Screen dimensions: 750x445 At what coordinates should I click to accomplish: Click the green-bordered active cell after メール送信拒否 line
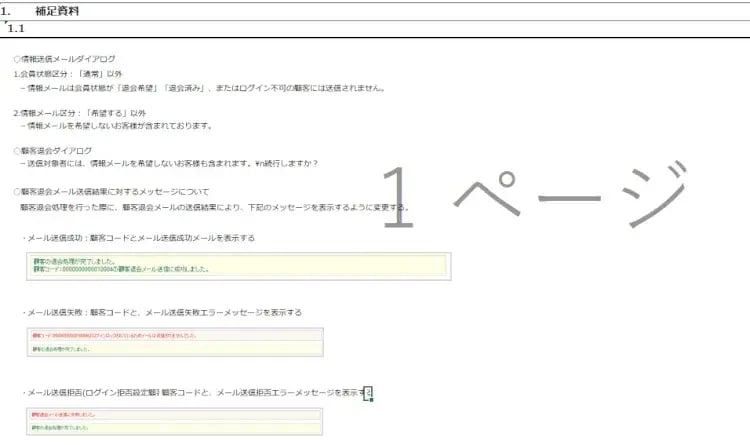[x=368, y=393]
